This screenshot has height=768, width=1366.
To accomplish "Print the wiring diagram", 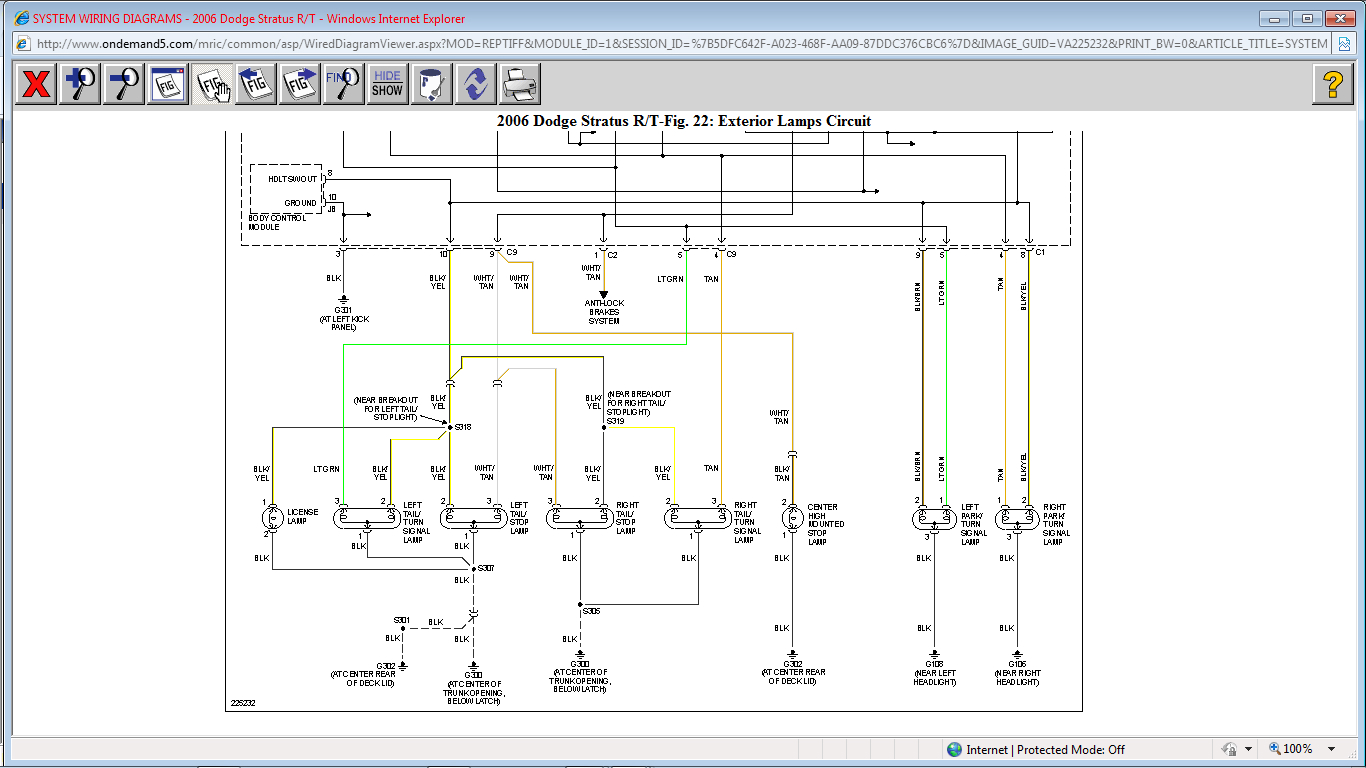I will click(x=520, y=84).
